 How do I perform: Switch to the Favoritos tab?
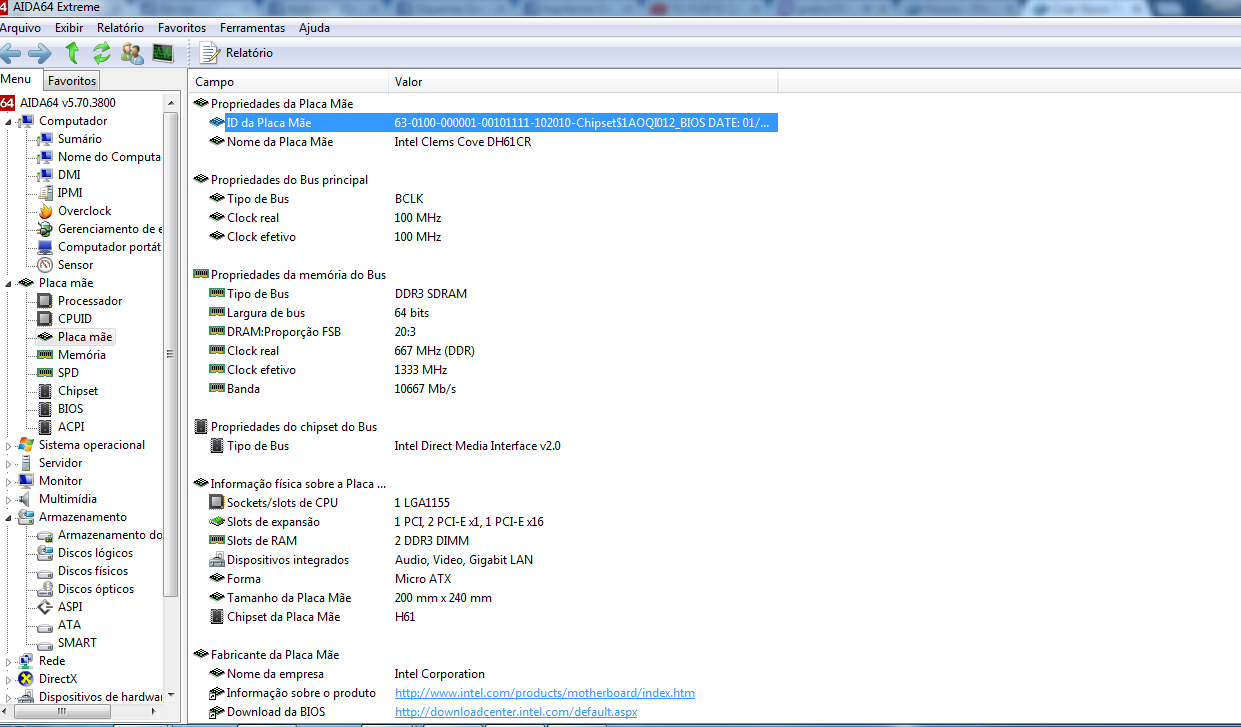point(72,81)
